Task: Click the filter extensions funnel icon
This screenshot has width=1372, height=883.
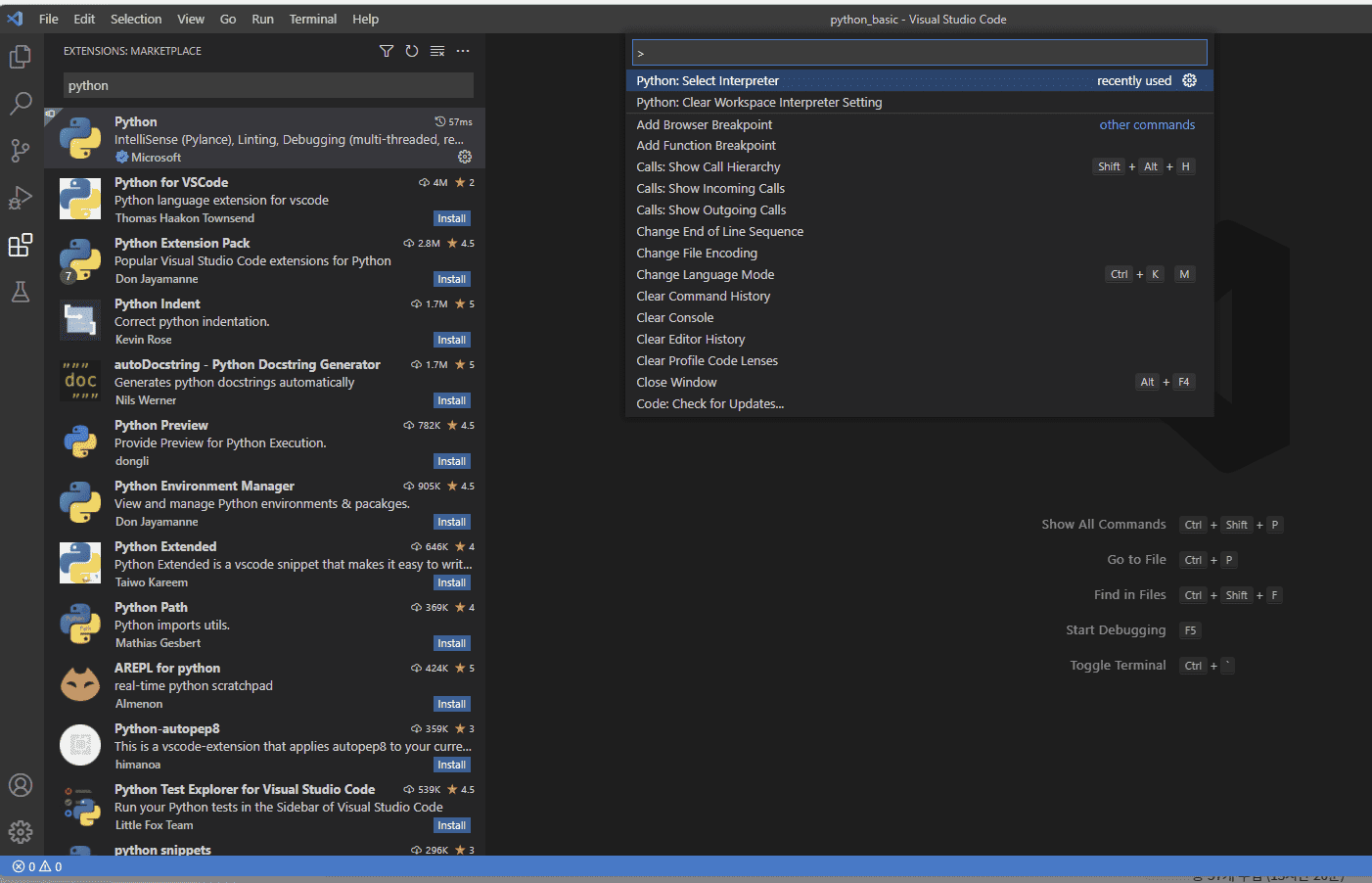Action: point(387,51)
